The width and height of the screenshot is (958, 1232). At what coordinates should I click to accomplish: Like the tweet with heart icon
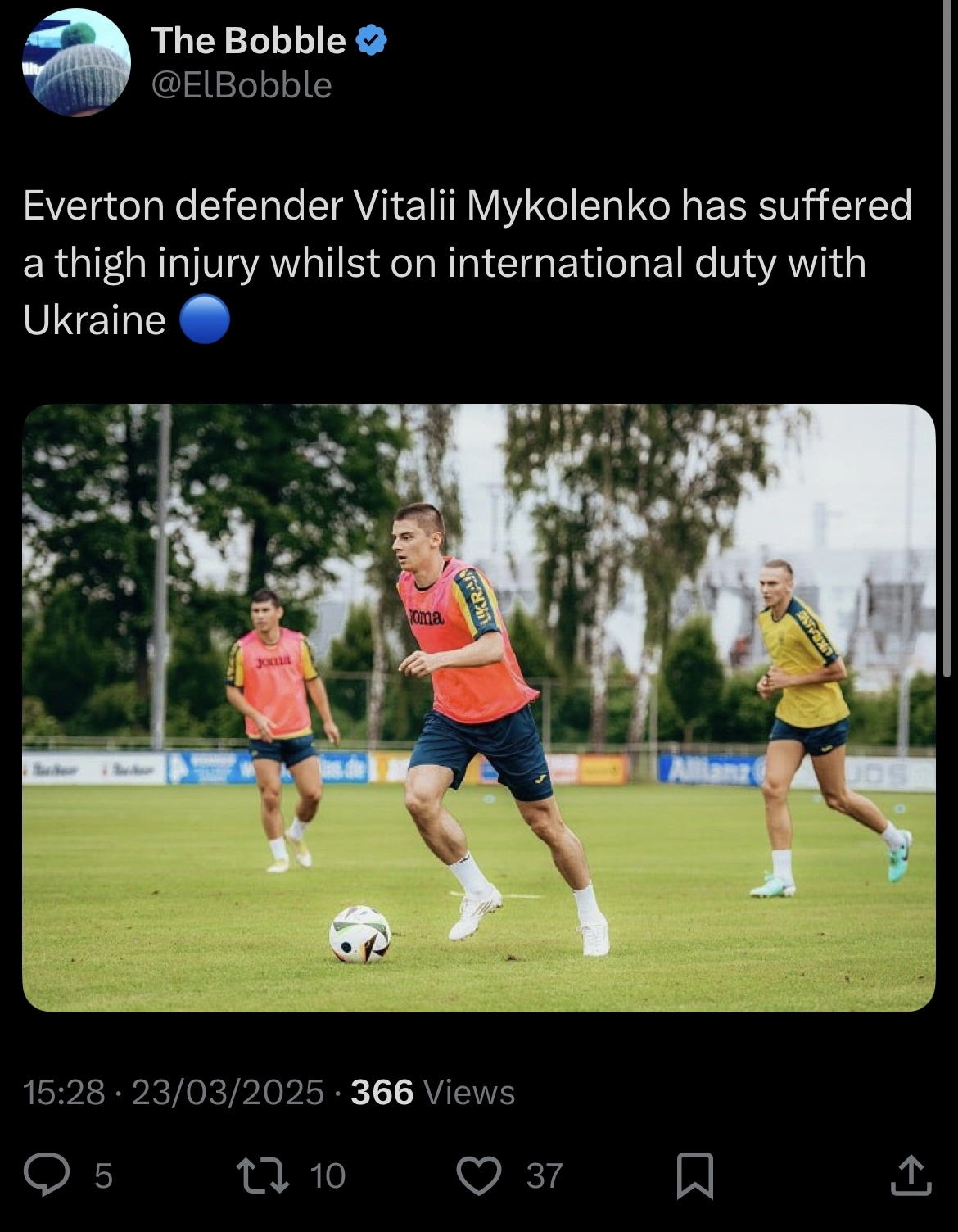pyautogui.click(x=478, y=1175)
